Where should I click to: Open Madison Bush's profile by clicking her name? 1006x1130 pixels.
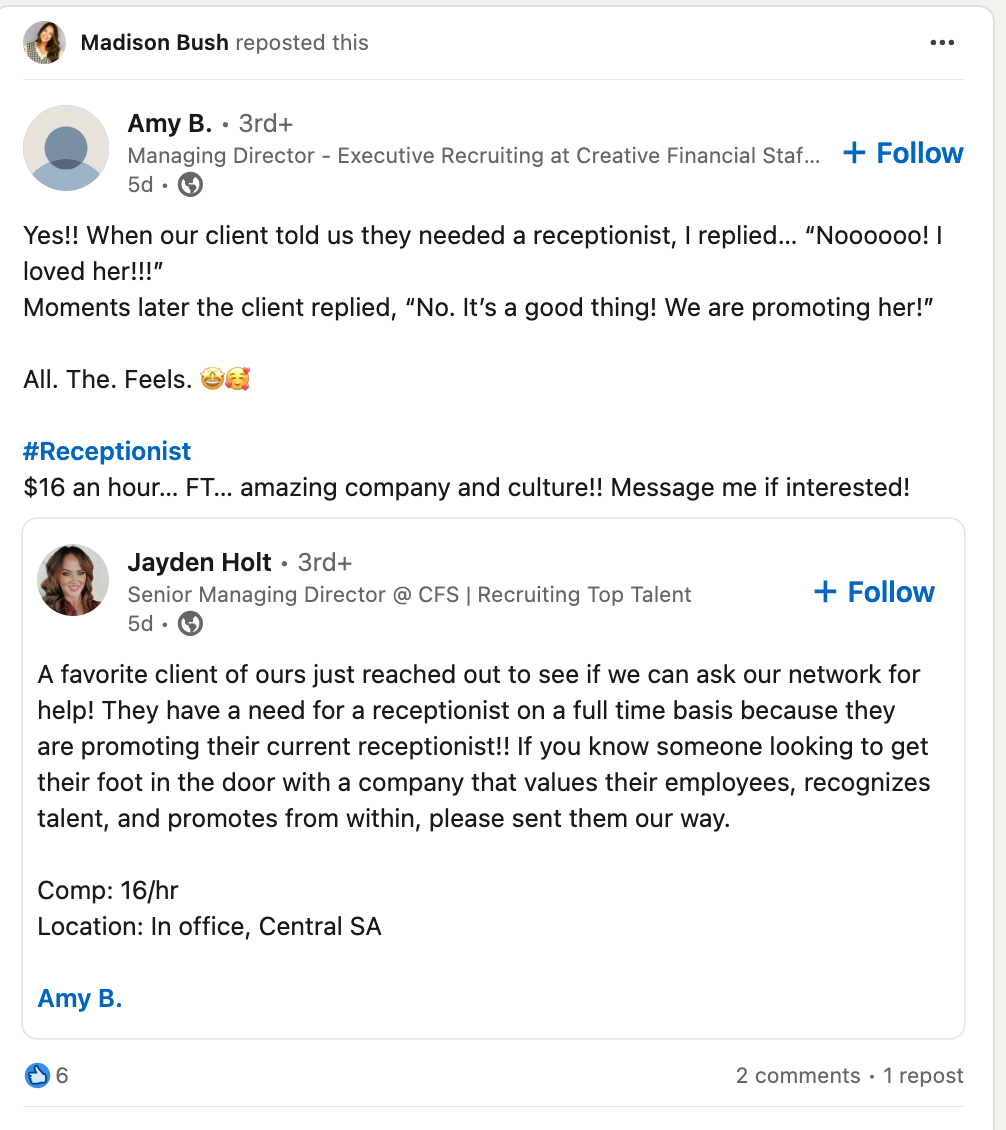[x=155, y=42]
